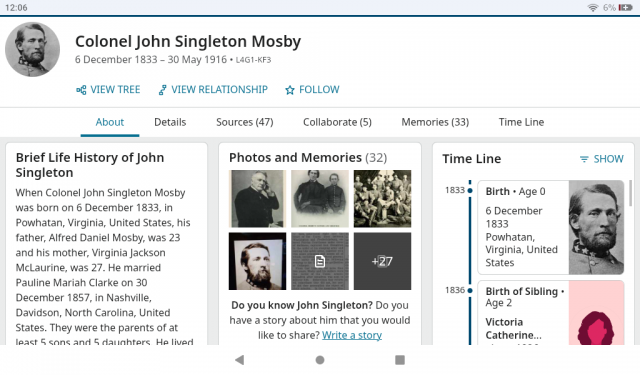Click the View Relationship link icon

[x=162, y=90]
